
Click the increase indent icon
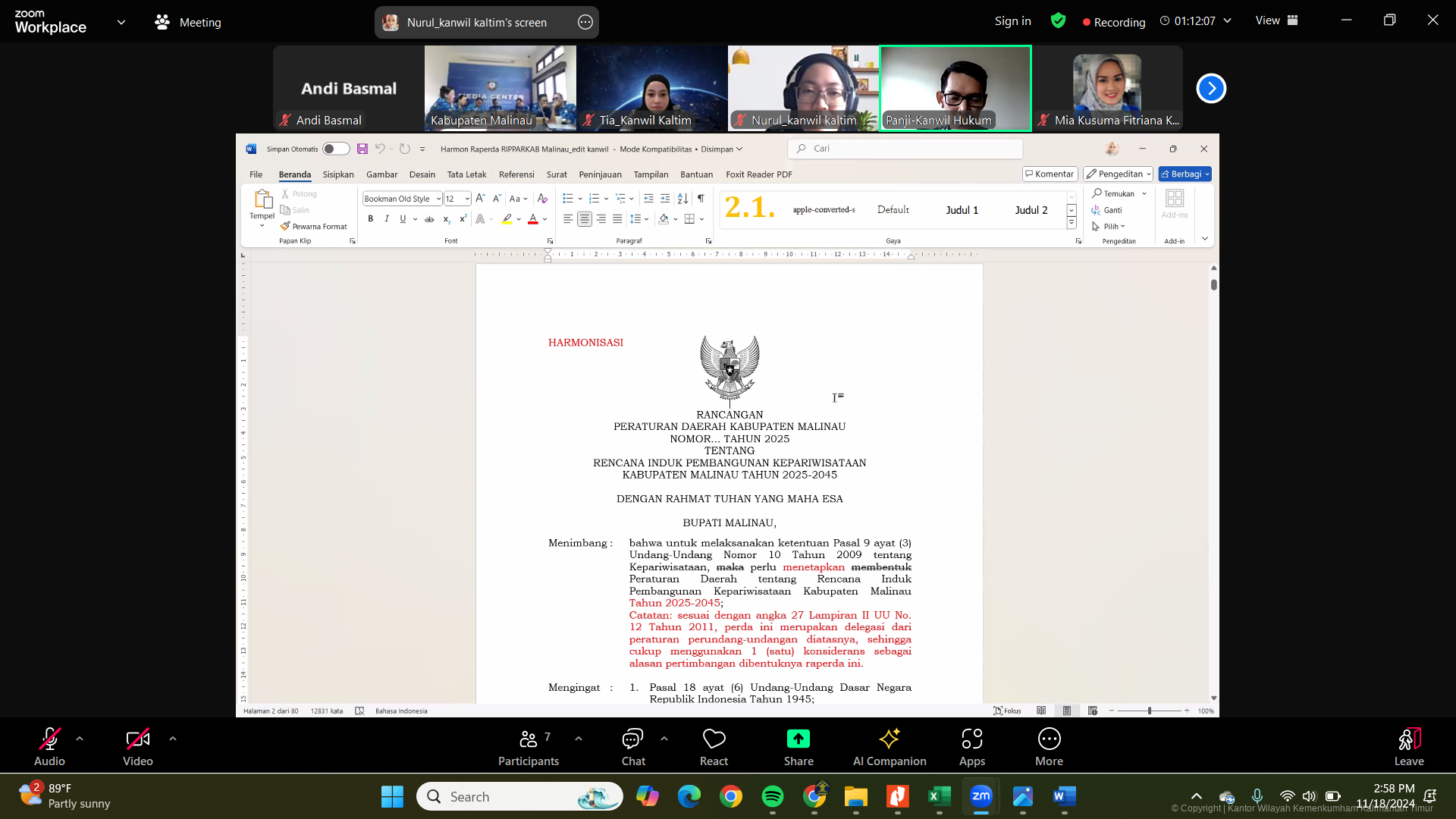point(665,199)
